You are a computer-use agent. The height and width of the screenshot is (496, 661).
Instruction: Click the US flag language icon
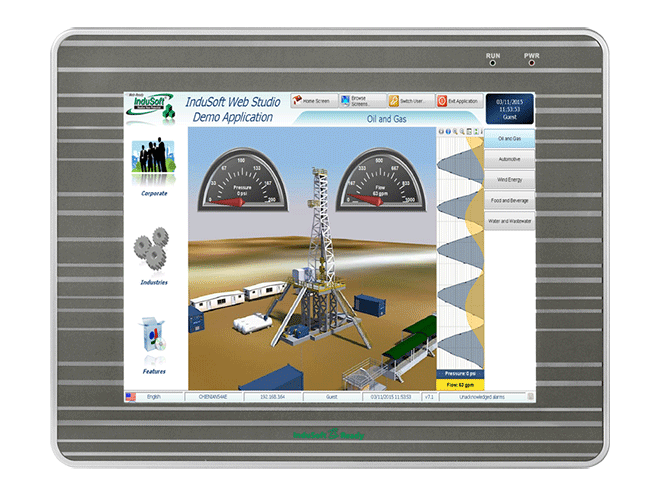coord(131,397)
